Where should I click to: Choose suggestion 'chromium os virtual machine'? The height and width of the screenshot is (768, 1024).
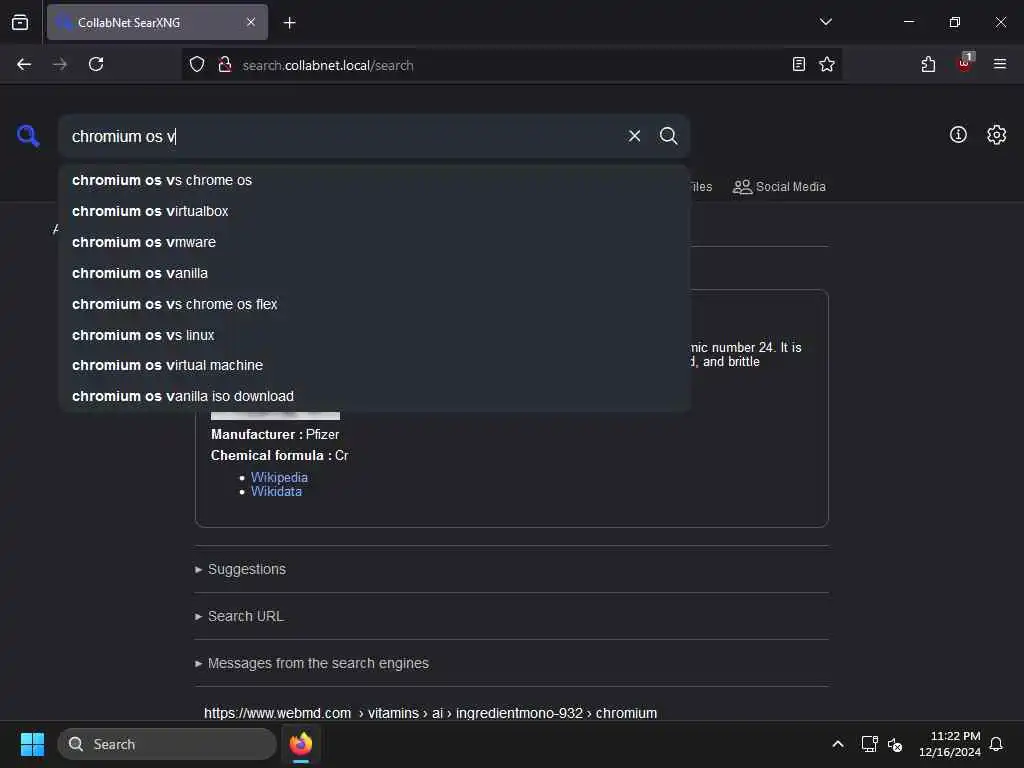[374, 365]
